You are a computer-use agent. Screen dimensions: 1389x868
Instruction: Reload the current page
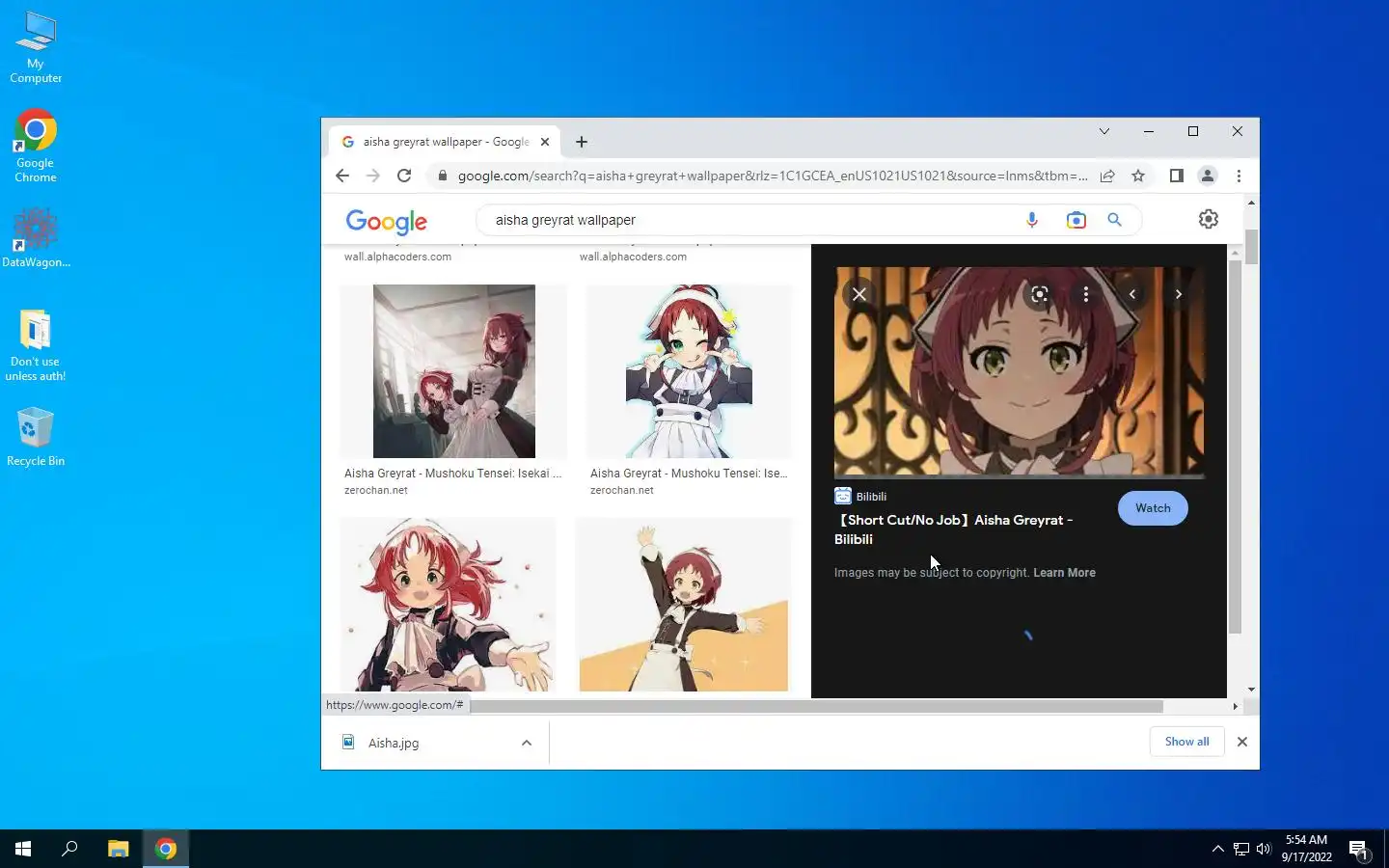pyautogui.click(x=404, y=176)
